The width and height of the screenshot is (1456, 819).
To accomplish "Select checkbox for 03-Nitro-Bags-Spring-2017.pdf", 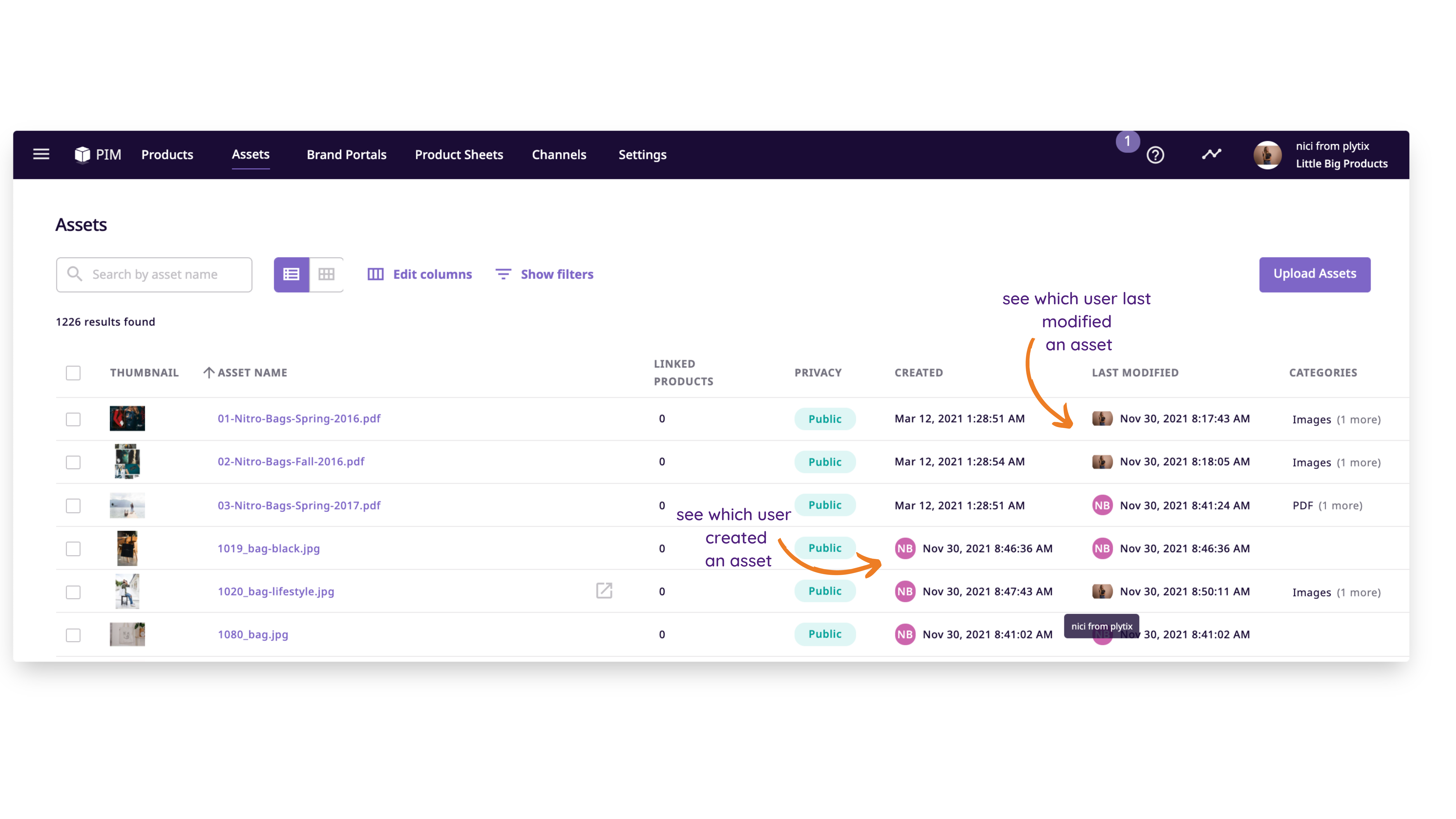I will tap(73, 506).
